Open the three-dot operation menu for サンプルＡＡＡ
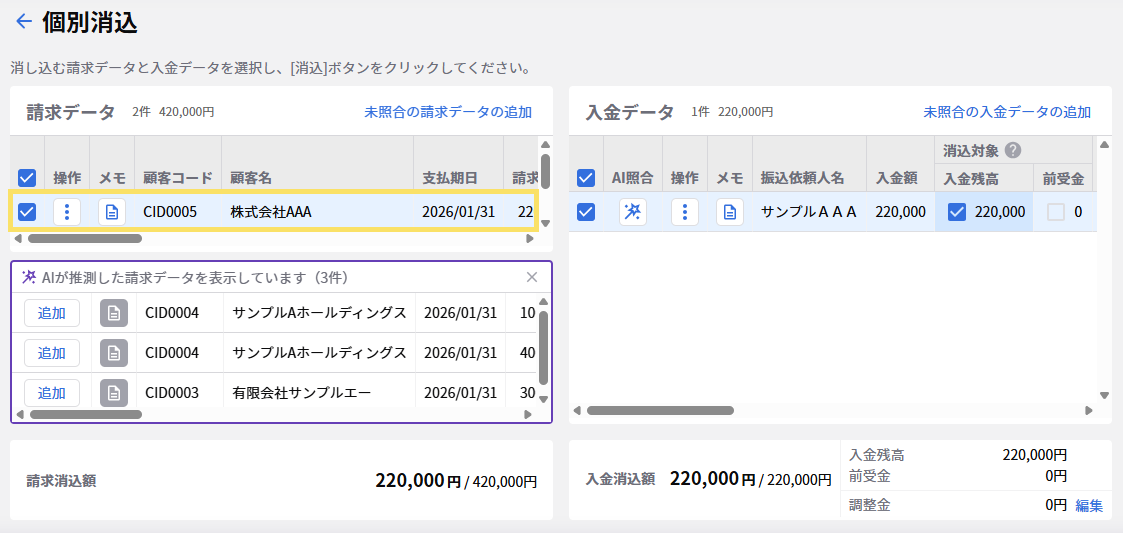Viewport: 1123px width, 533px height. pos(685,212)
